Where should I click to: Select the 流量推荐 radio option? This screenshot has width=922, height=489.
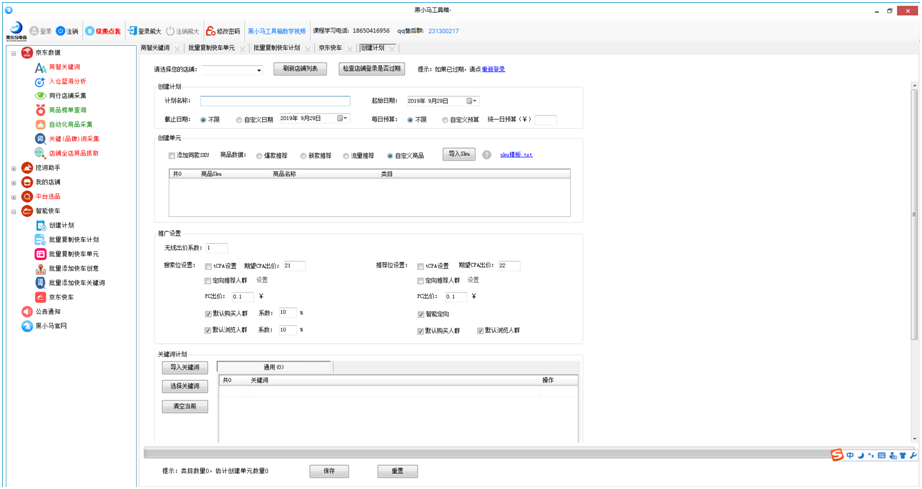point(346,156)
